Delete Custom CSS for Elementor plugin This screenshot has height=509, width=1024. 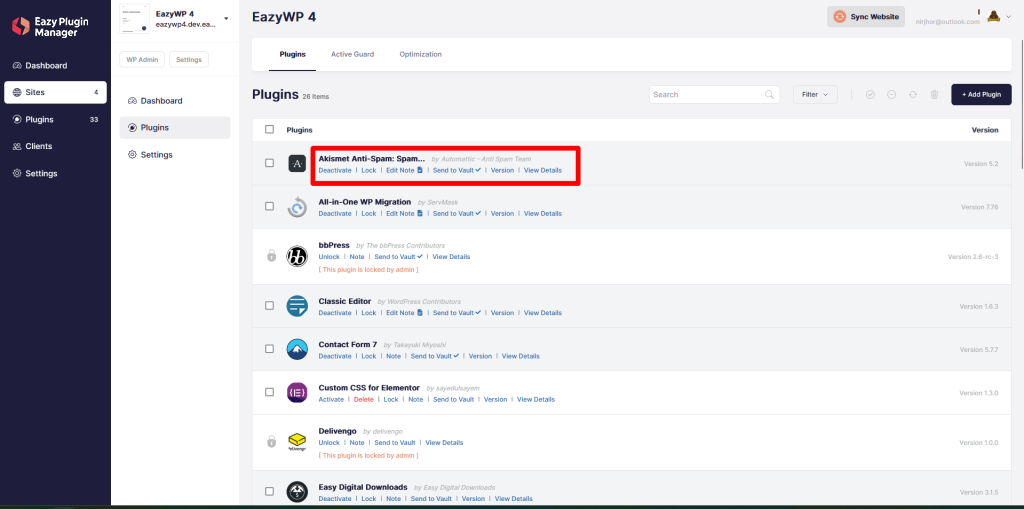point(364,399)
